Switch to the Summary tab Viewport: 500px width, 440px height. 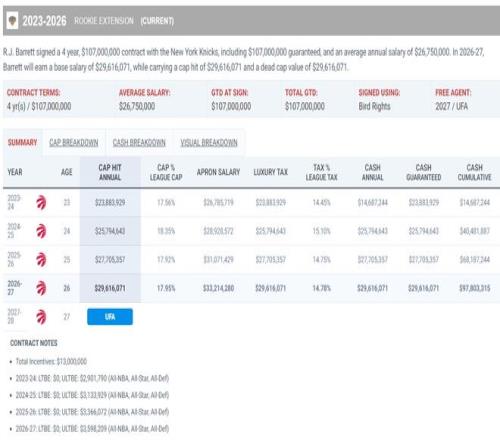point(22,143)
